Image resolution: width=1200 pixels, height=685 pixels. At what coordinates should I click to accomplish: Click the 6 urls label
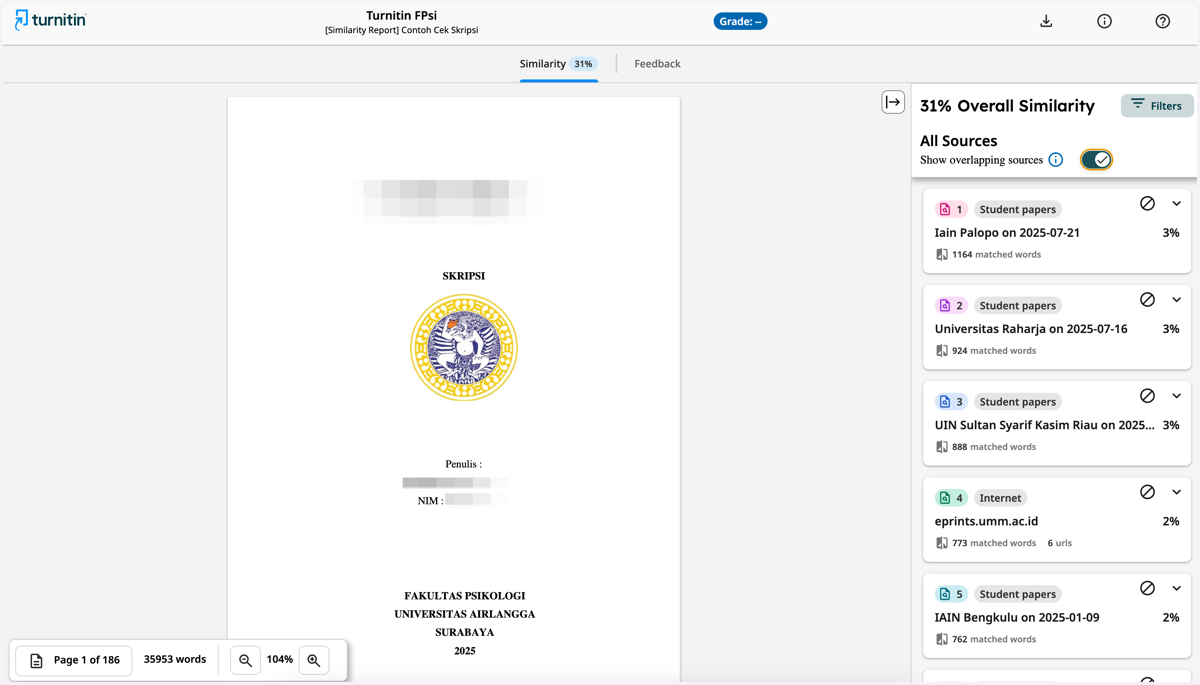(x=1060, y=543)
